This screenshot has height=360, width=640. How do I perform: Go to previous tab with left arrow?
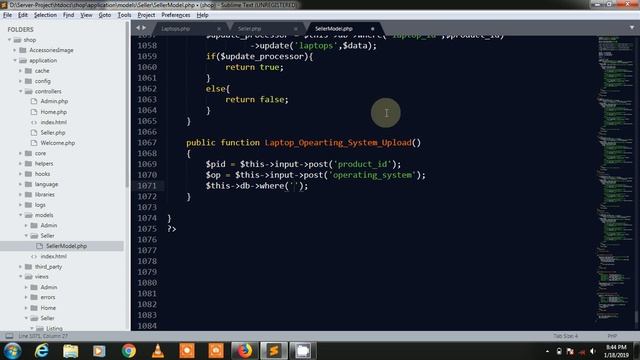click(138, 28)
